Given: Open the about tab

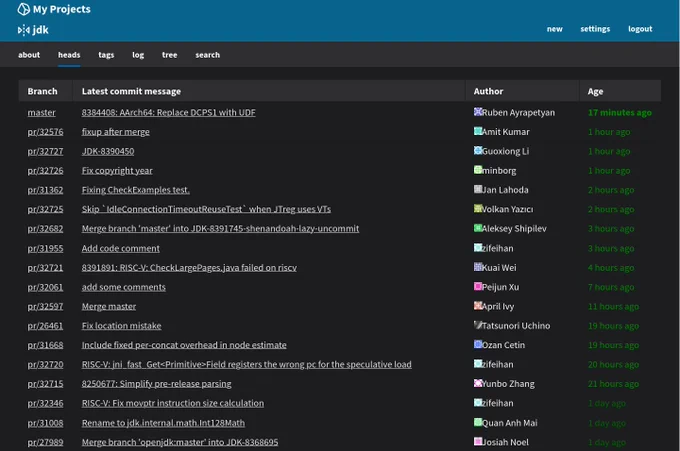Looking at the screenshot, I should pyautogui.click(x=29, y=55).
